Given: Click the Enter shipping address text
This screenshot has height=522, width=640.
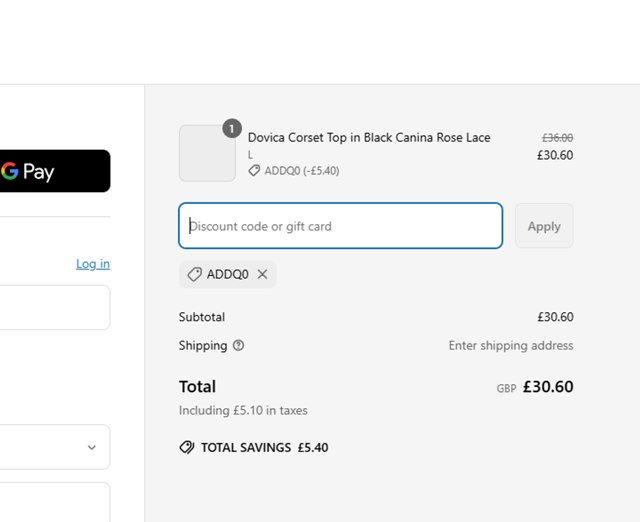Looking at the screenshot, I should pyautogui.click(x=510, y=346).
